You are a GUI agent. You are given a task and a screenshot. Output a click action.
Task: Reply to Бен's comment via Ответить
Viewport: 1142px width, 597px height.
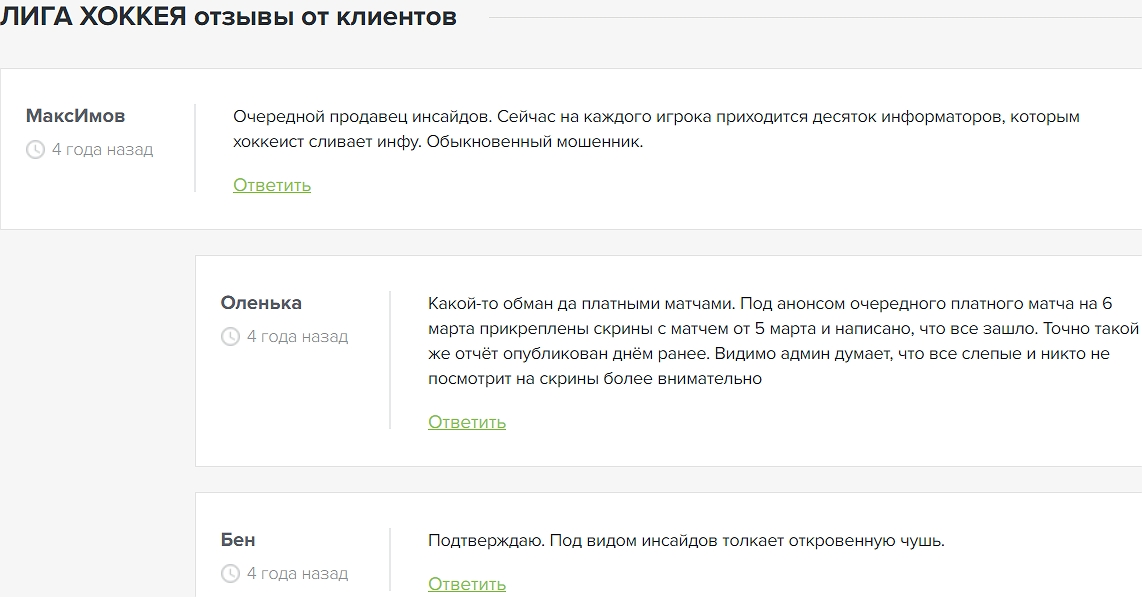tap(467, 584)
